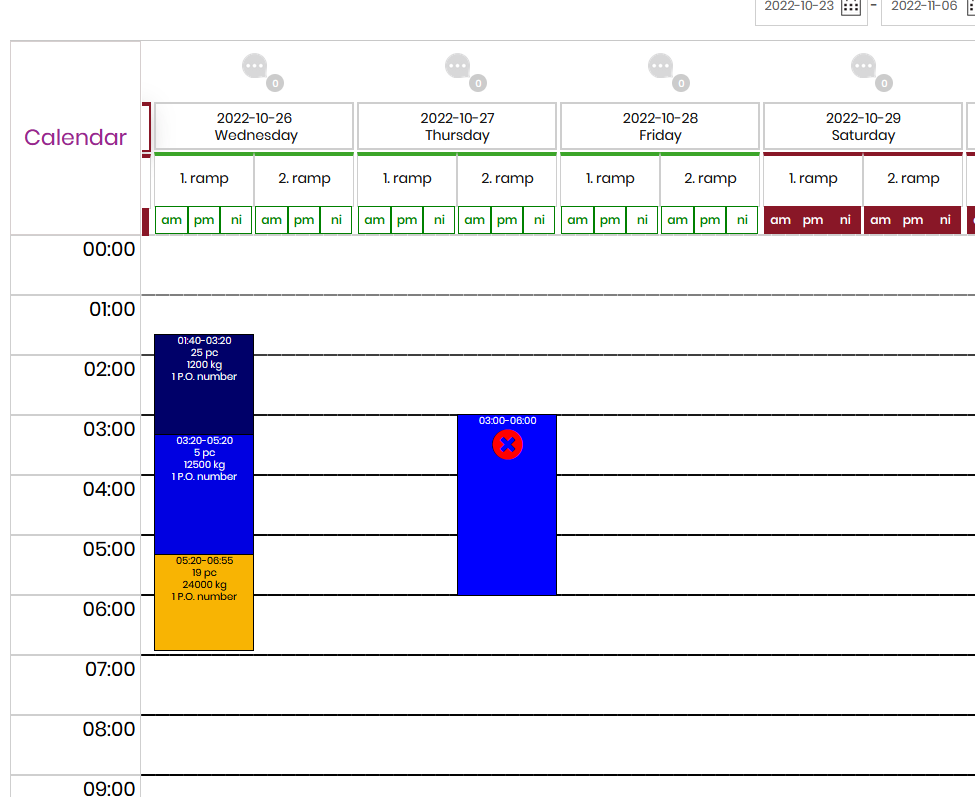Click the end date field 2022-11-06
The image size is (975, 797).
click(x=924, y=7)
